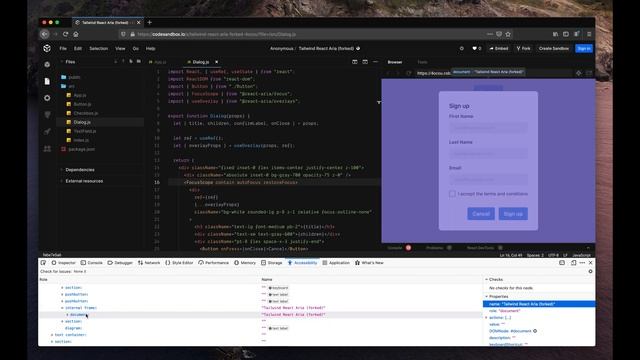Reload the page with Firefox refresh icon
The image size is (640, 360).
pos(65,34)
